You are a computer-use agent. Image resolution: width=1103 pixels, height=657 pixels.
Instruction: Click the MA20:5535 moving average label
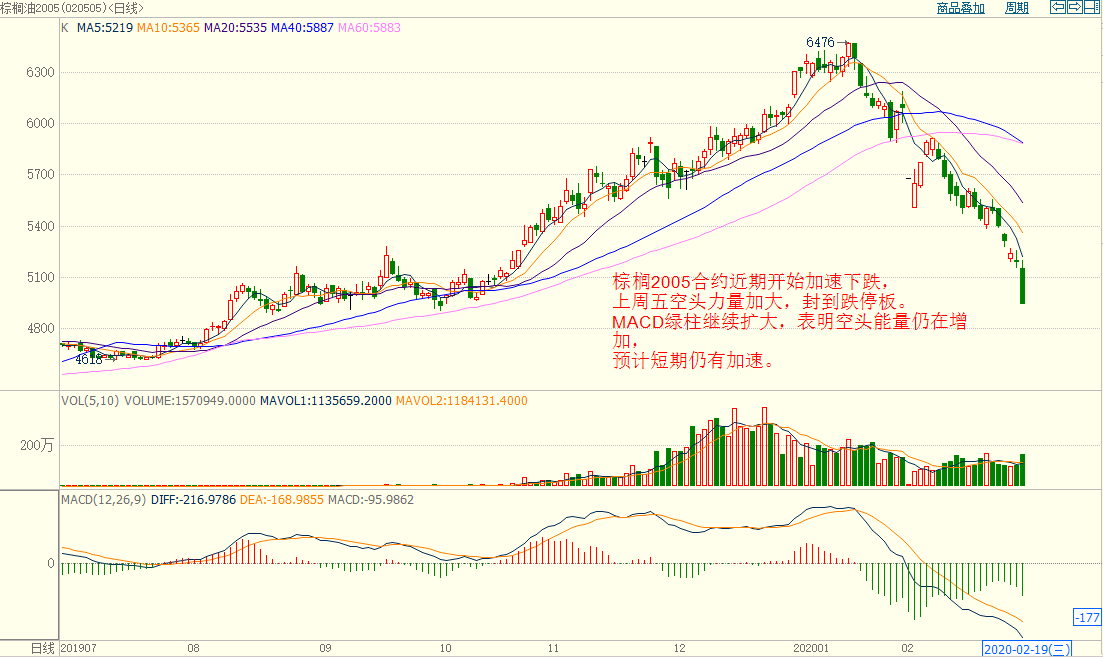(x=236, y=28)
